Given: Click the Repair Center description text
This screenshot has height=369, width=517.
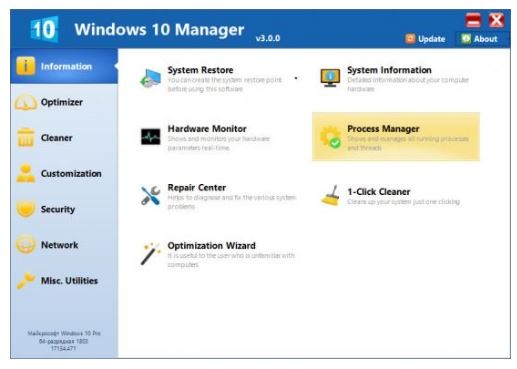Looking at the screenshot, I should click(231, 202).
